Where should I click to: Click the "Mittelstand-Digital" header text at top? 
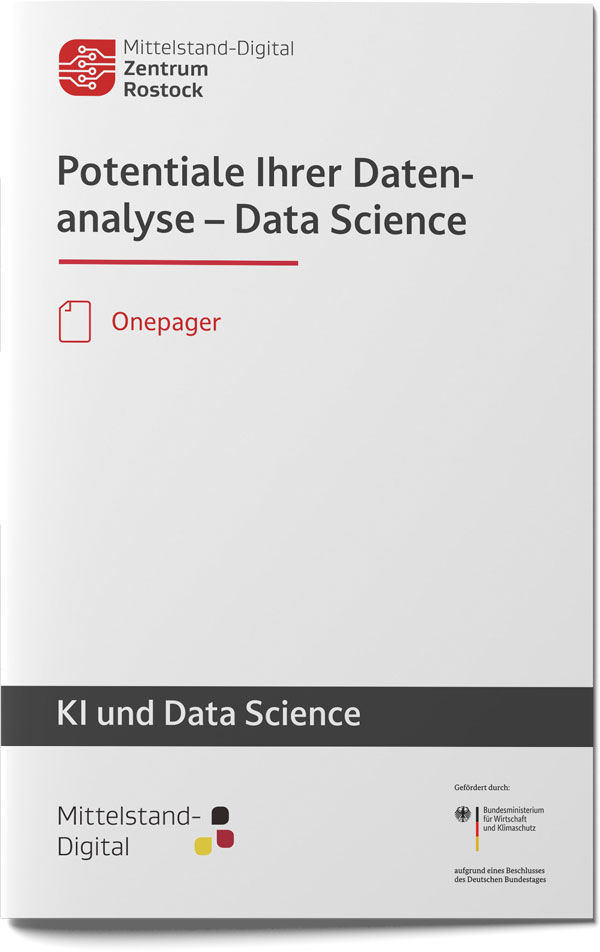click(x=207, y=46)
